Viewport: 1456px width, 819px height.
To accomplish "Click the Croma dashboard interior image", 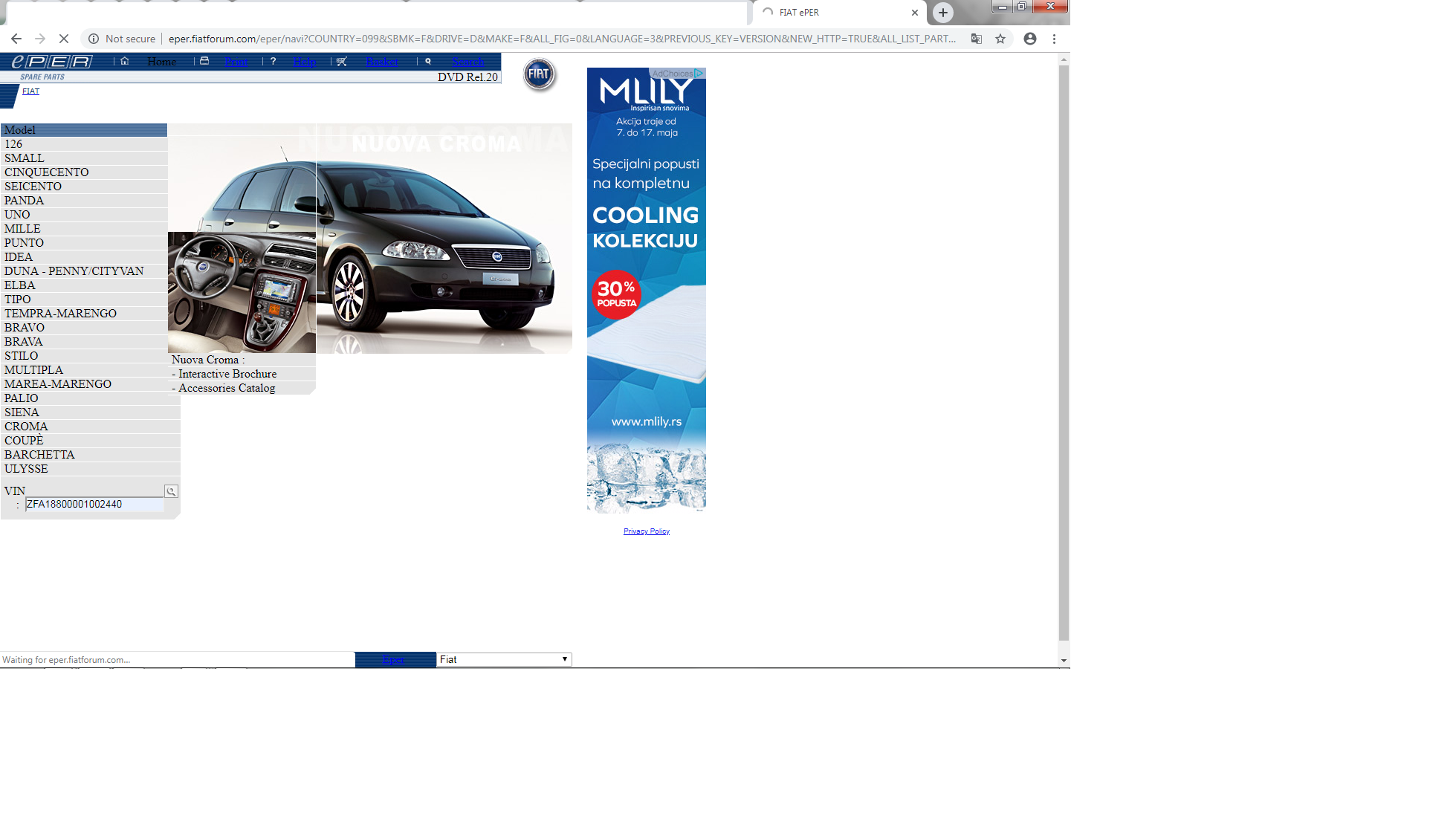I will pyautogui.click(x=242, y=292).
